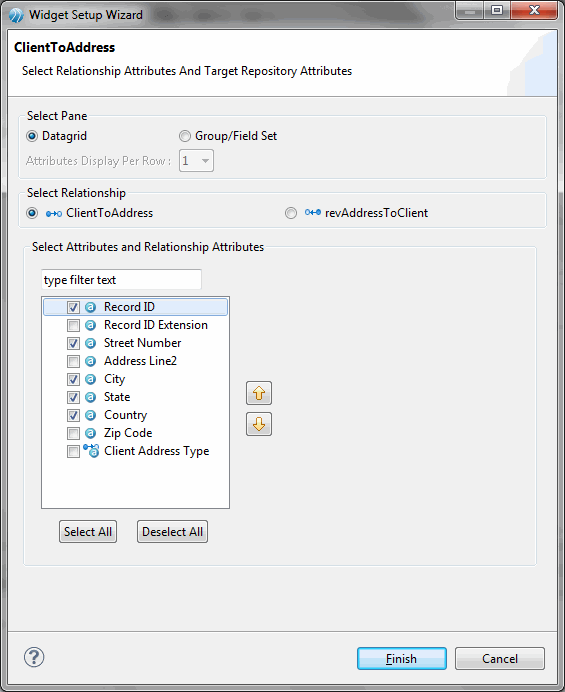Select the Zip Code row label
565x692 pixels.
128,433
